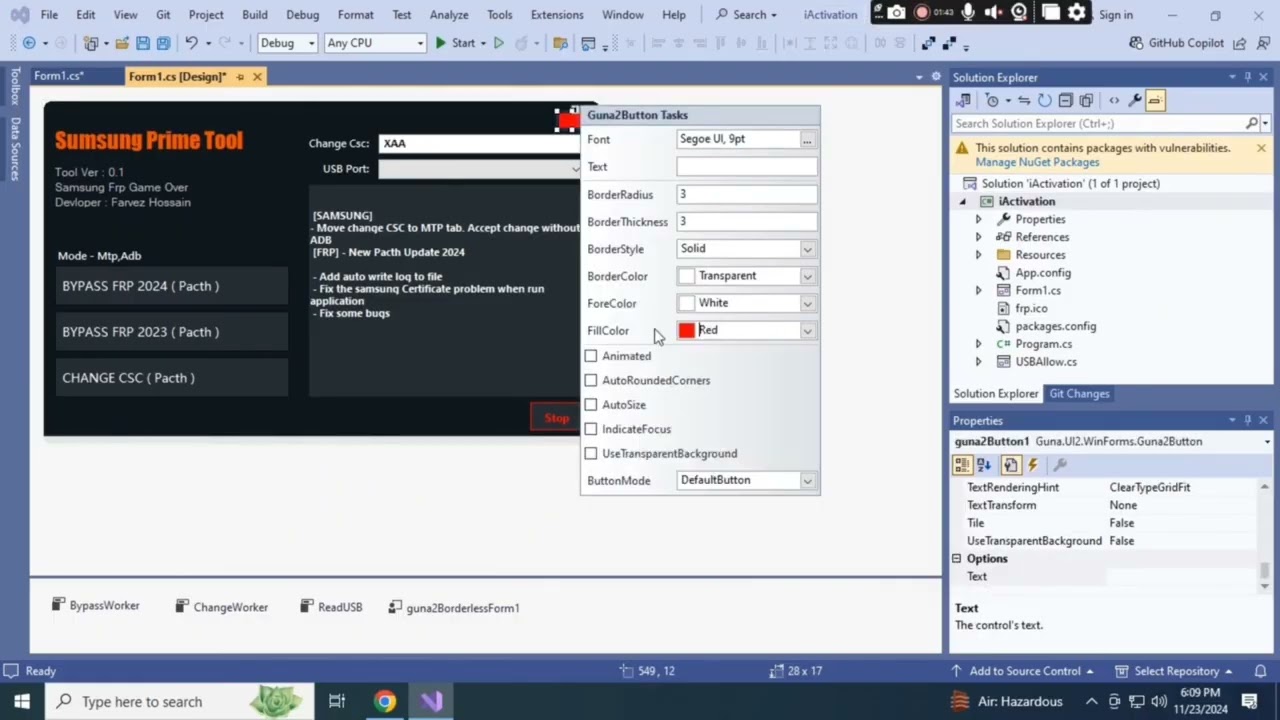The image size is (1280, 720).
Task: Click the Solution Explorer search magnifier icon
Action: coord(1252,123)
